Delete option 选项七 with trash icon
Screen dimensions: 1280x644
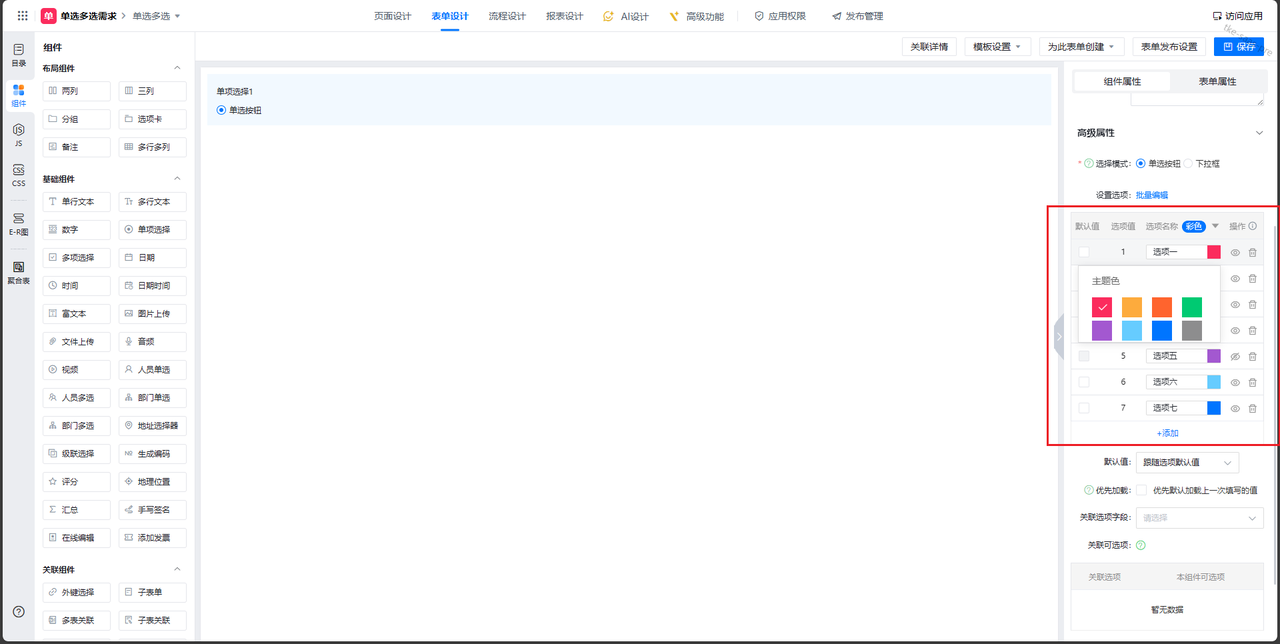click(x=1252, y=408)
